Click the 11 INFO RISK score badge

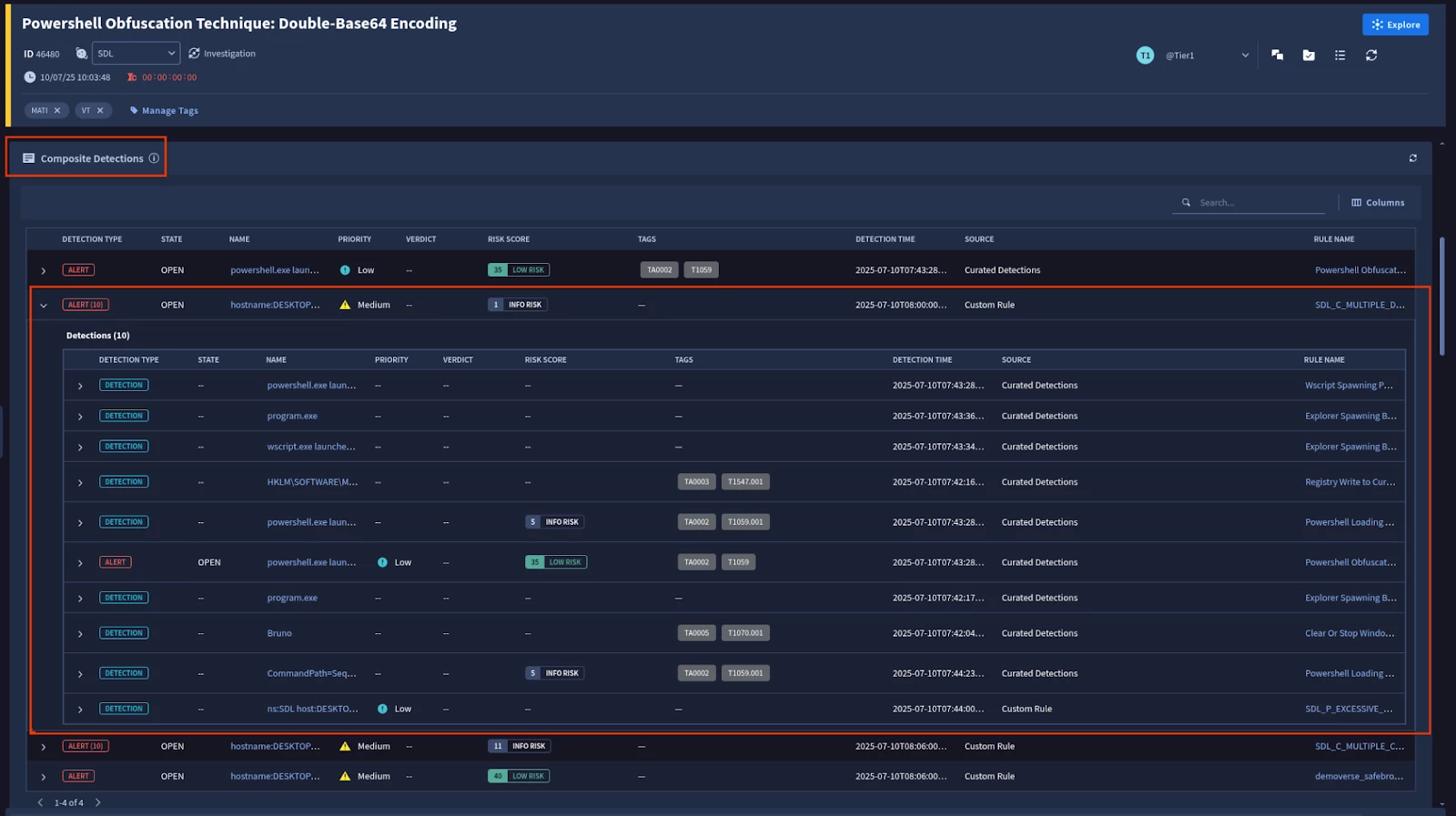pos(520,746)
